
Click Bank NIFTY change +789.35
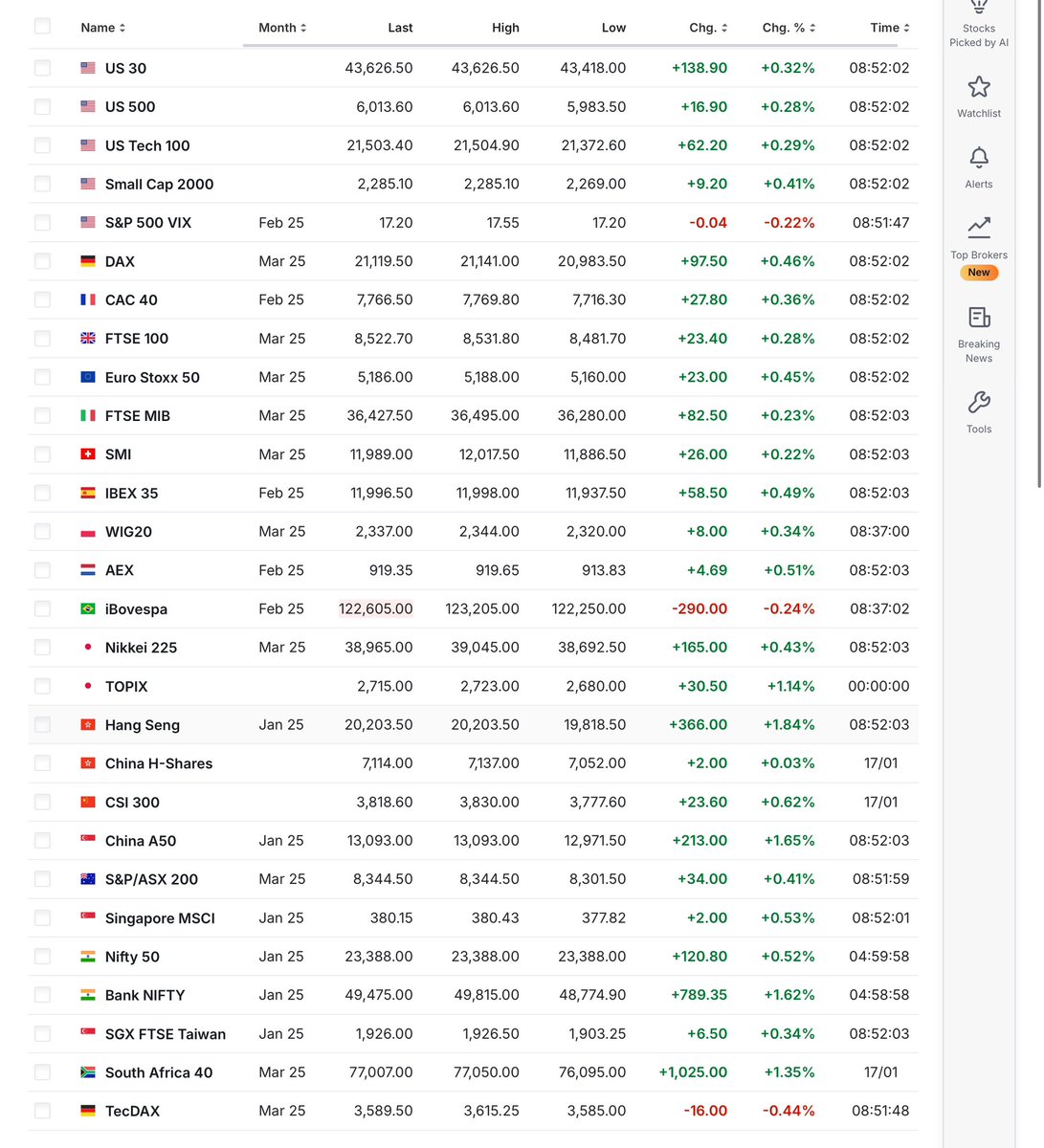700,995
